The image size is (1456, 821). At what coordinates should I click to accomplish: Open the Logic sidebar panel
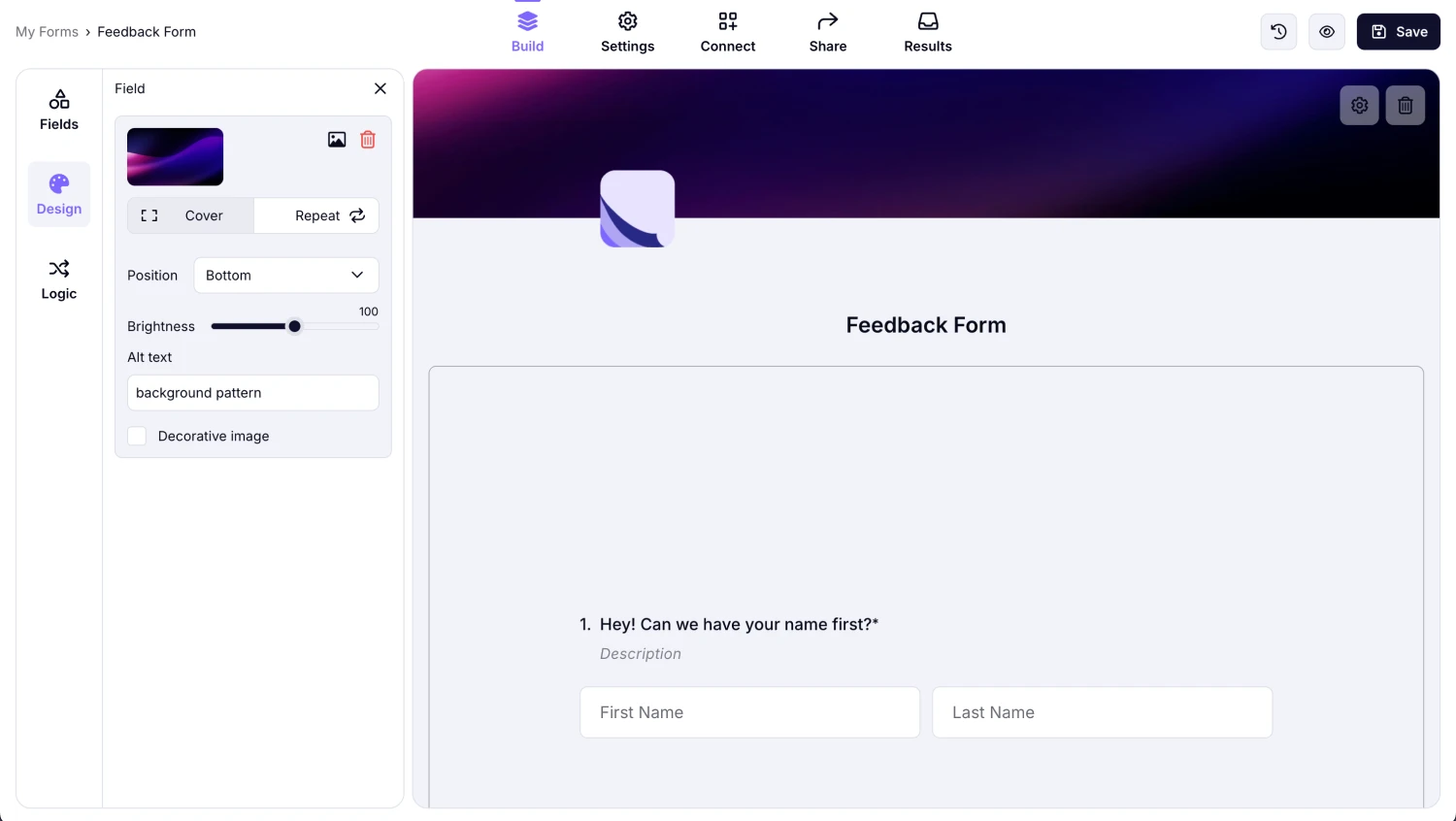point(59,279)
